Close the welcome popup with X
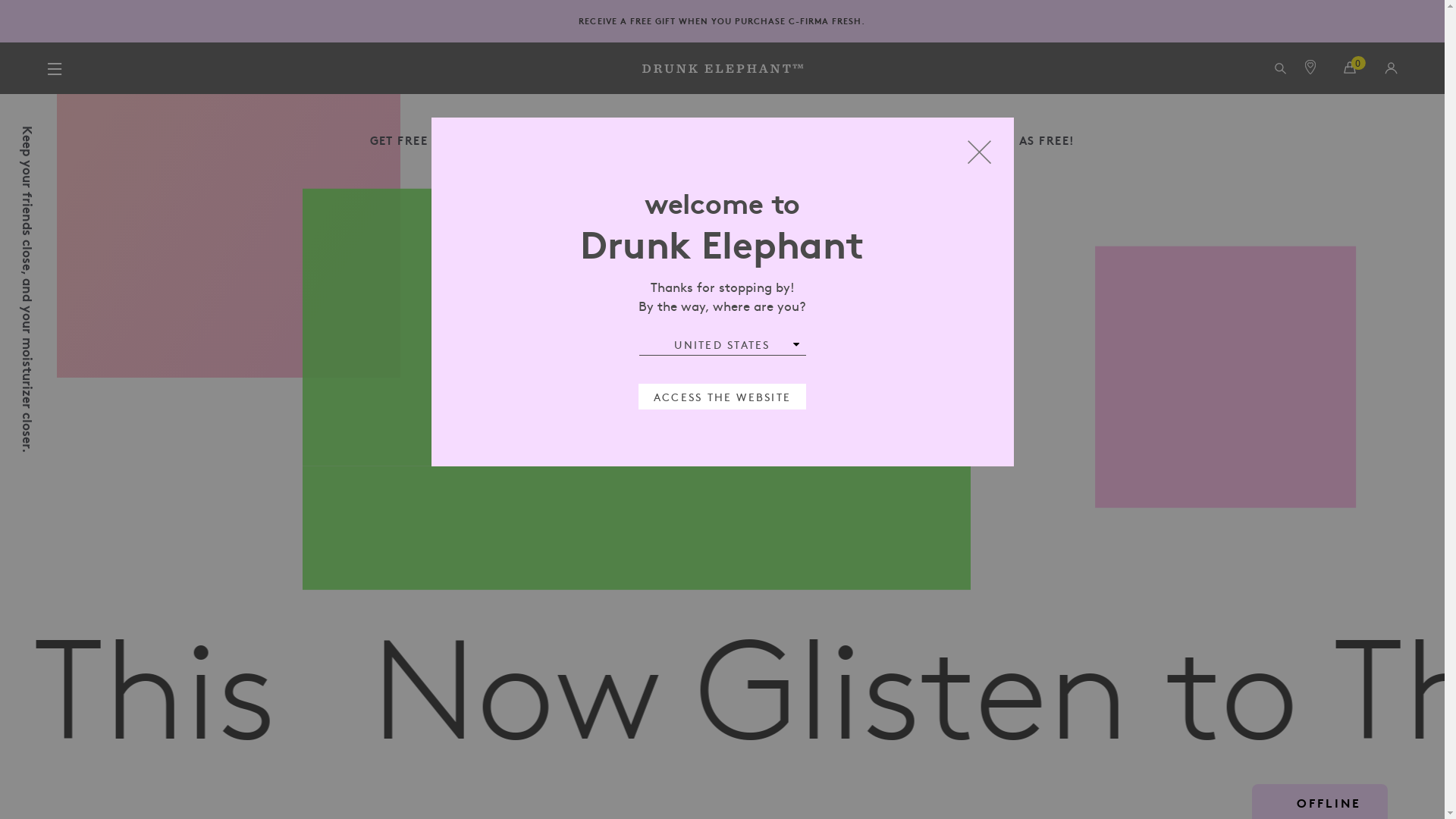This screenshot has width=1456, height=819. pyautogui.click(x=979, y=152)
